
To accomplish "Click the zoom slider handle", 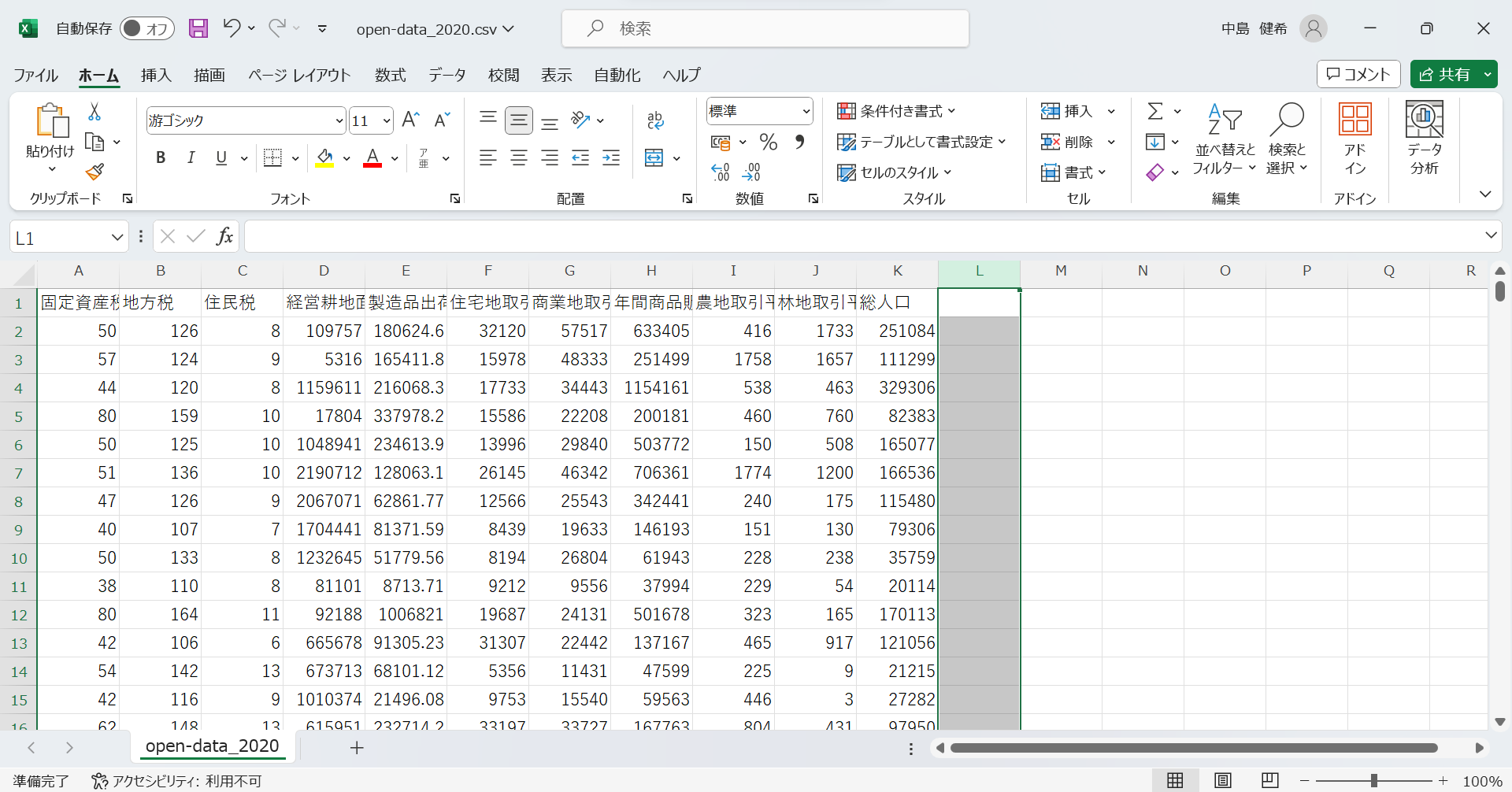I will (x=1373, y=780).
